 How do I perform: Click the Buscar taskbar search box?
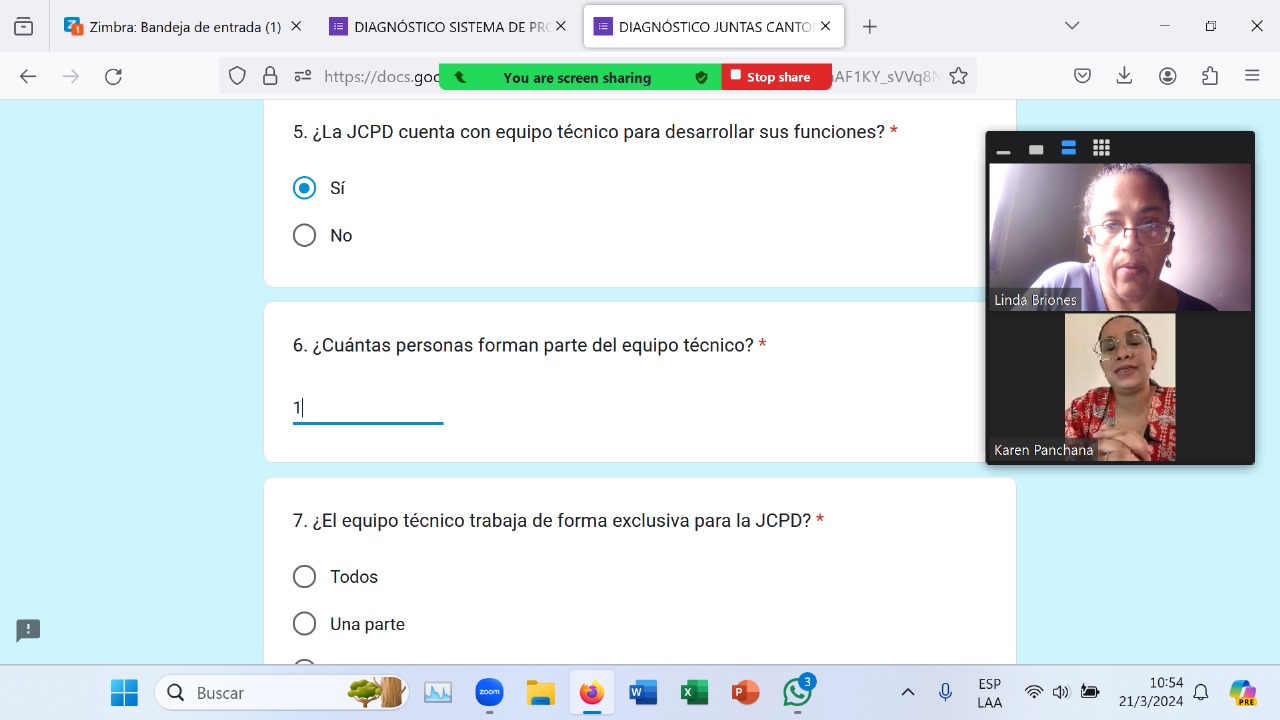point(281,692)
